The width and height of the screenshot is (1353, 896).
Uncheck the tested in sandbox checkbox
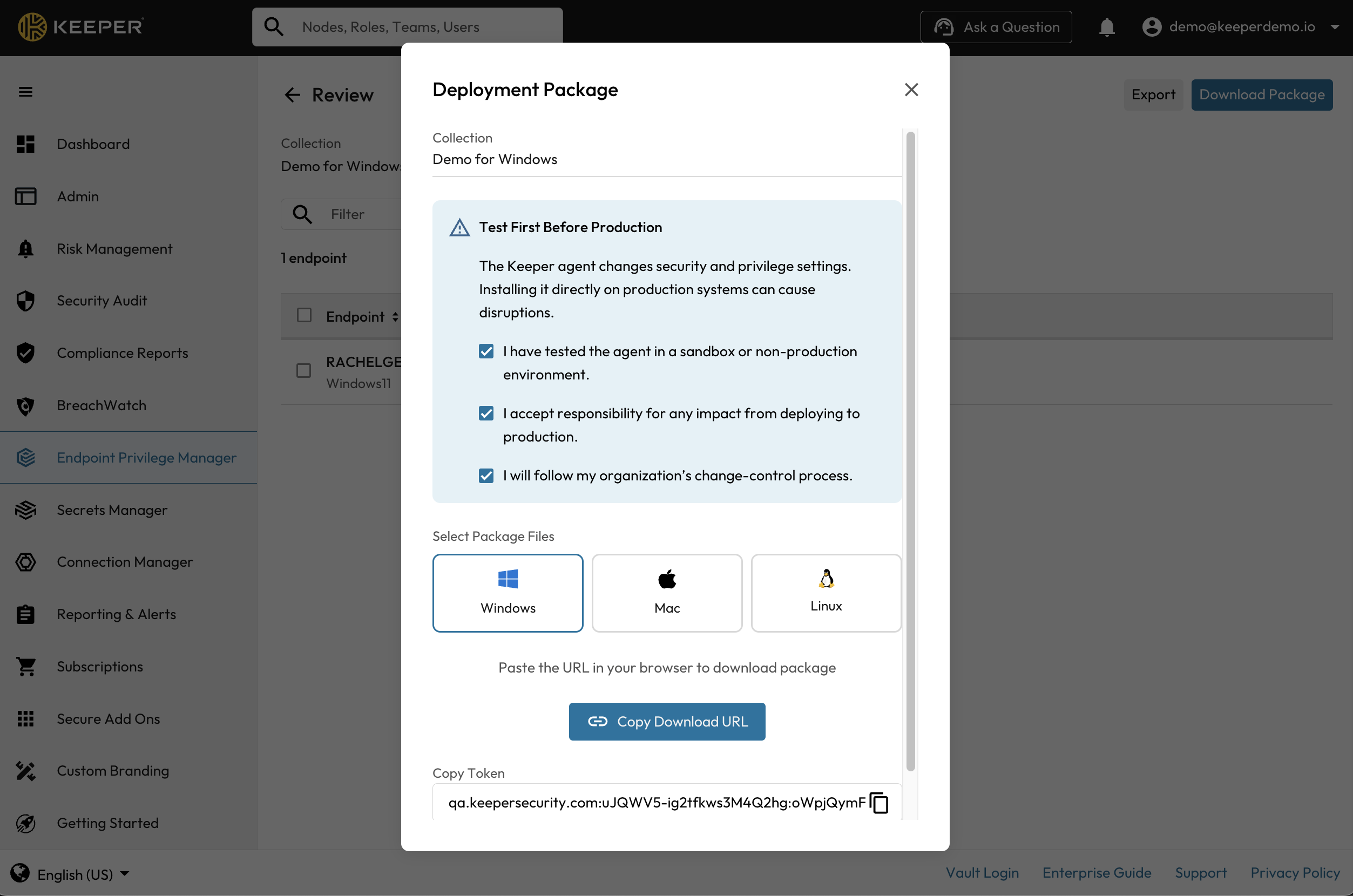pos(486,351)
